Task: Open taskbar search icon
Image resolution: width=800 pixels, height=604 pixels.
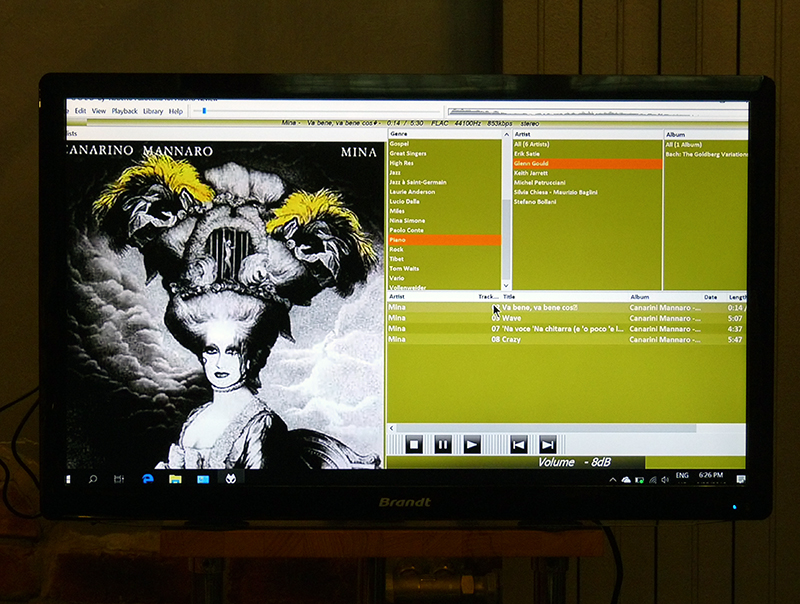Action: click(x=93, y=479)
